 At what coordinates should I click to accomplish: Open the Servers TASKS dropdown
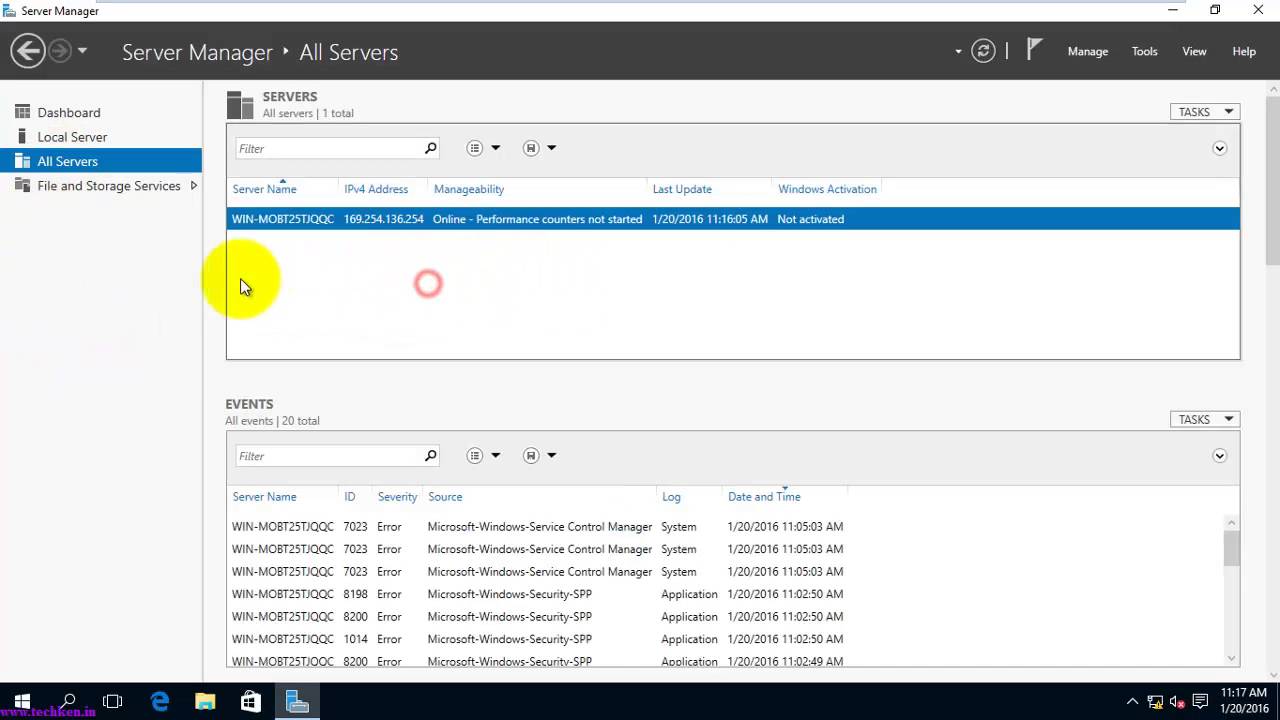(x=1205, y=112)
